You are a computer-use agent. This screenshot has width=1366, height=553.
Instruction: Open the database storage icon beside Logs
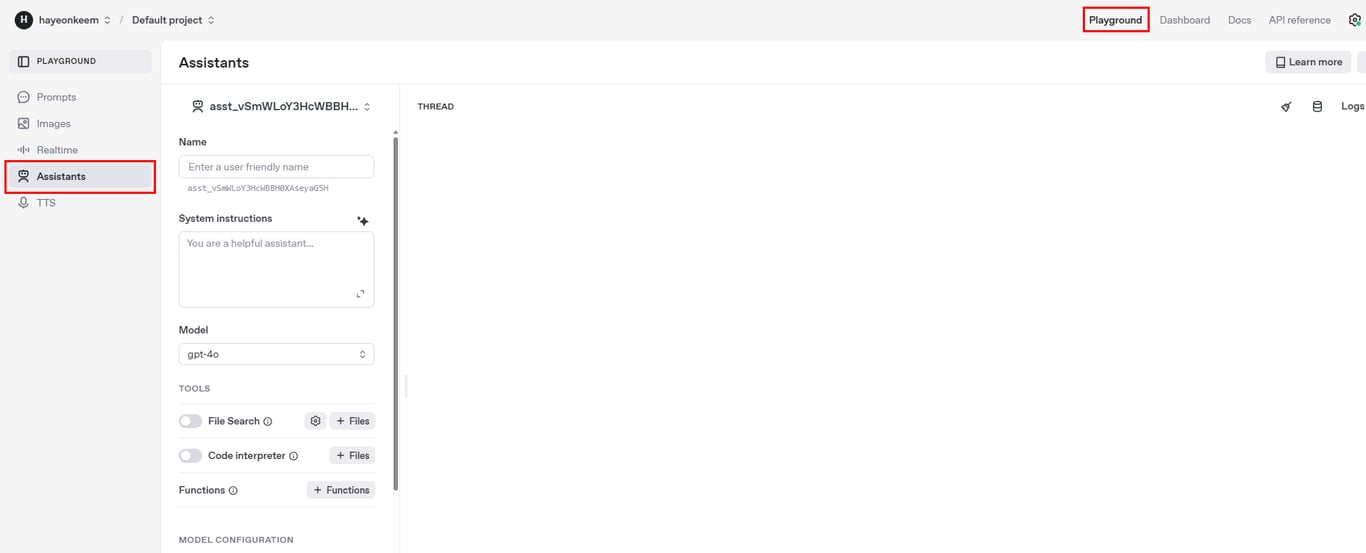[1317, 106]
